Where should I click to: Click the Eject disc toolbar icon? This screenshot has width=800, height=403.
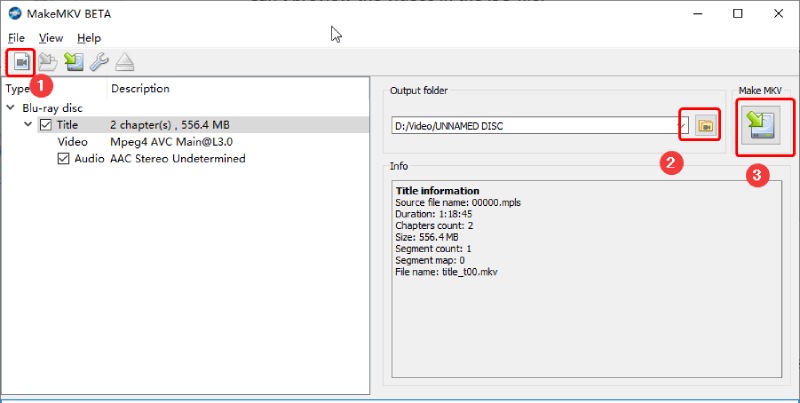click(x=124, y=62)
